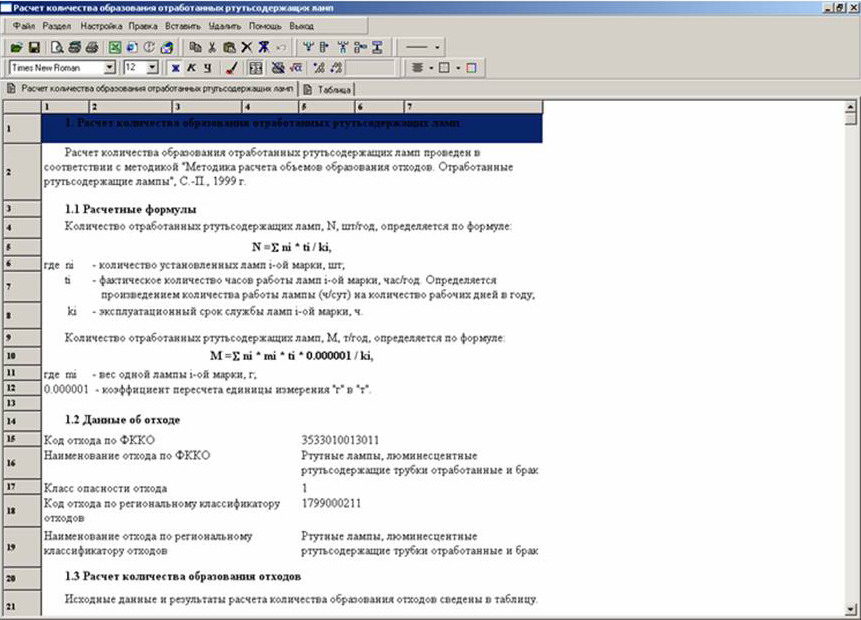Expand the line style dropdown

[x=437, y=47]
